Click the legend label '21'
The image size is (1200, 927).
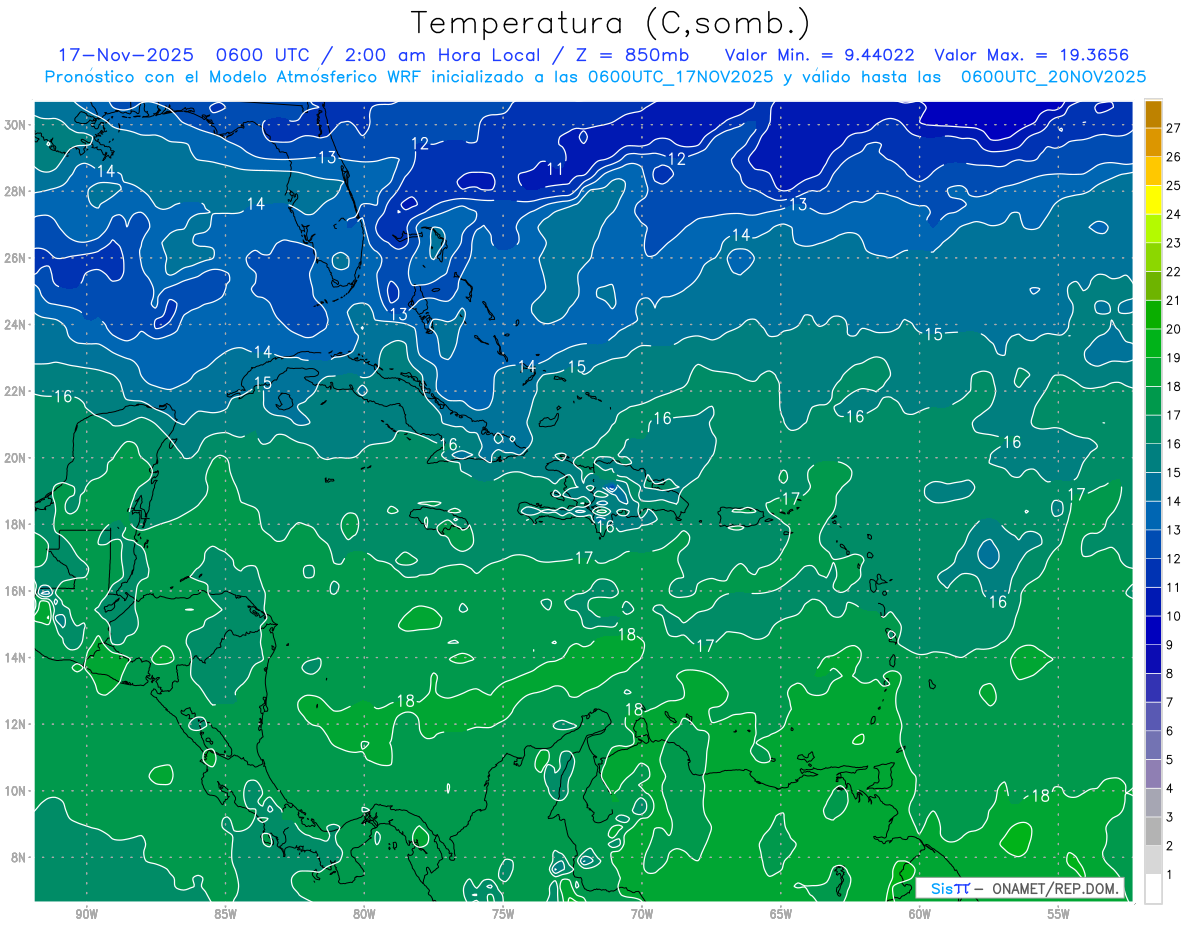pyautogui.click(x=1174, y=300)
